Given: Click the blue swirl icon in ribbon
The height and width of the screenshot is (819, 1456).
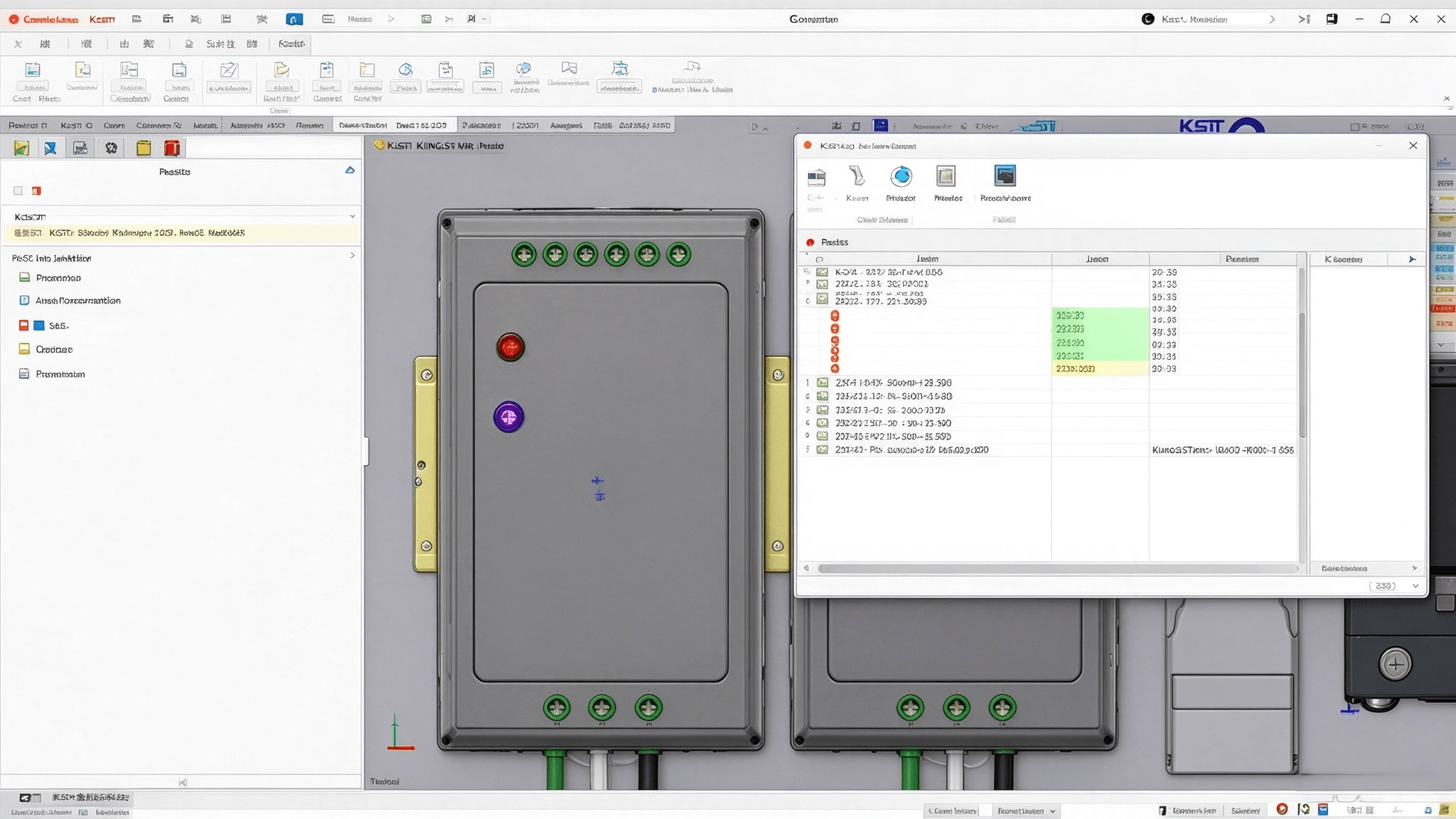Looking at the screenshot, I should (406, 70).
